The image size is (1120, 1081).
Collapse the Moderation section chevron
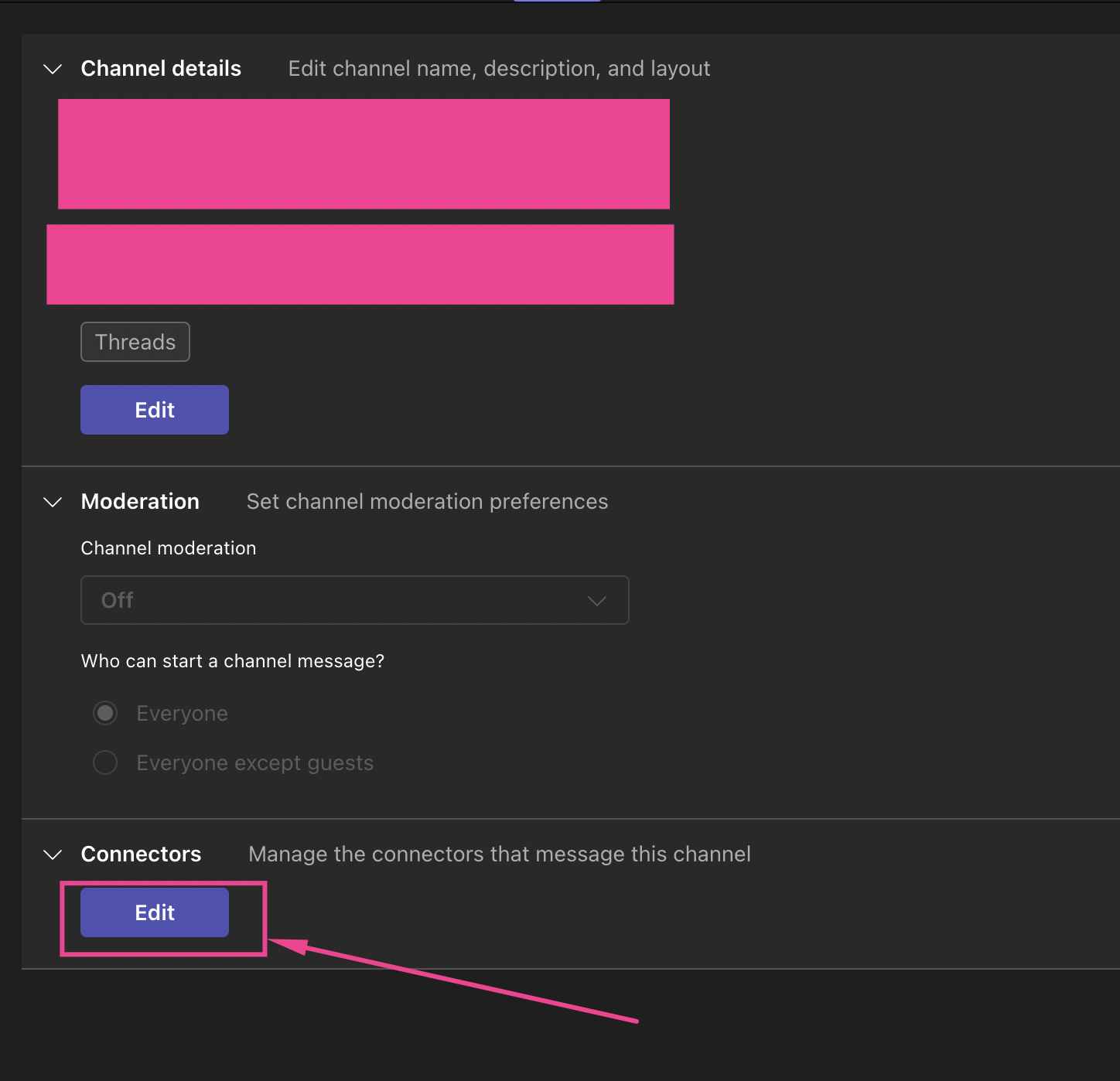tap(53, 502)
